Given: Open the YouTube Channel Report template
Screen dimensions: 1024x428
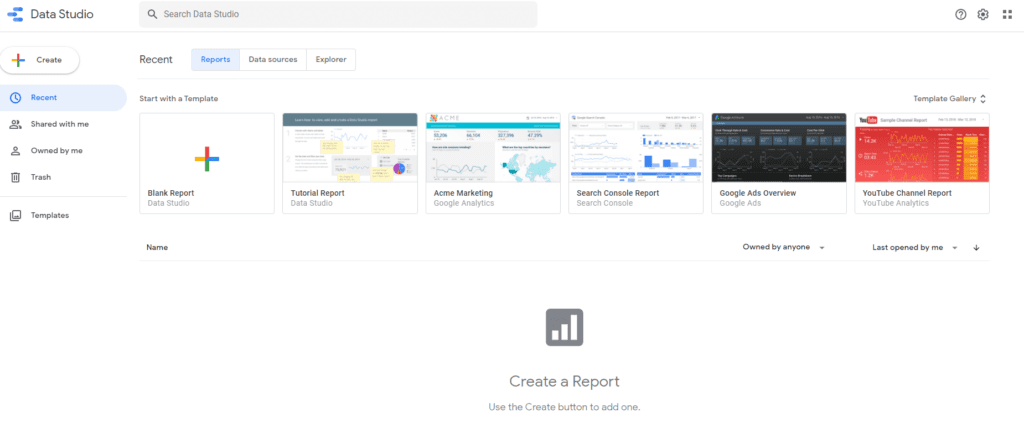Looking at the screenshot, I should click(922, 163).
